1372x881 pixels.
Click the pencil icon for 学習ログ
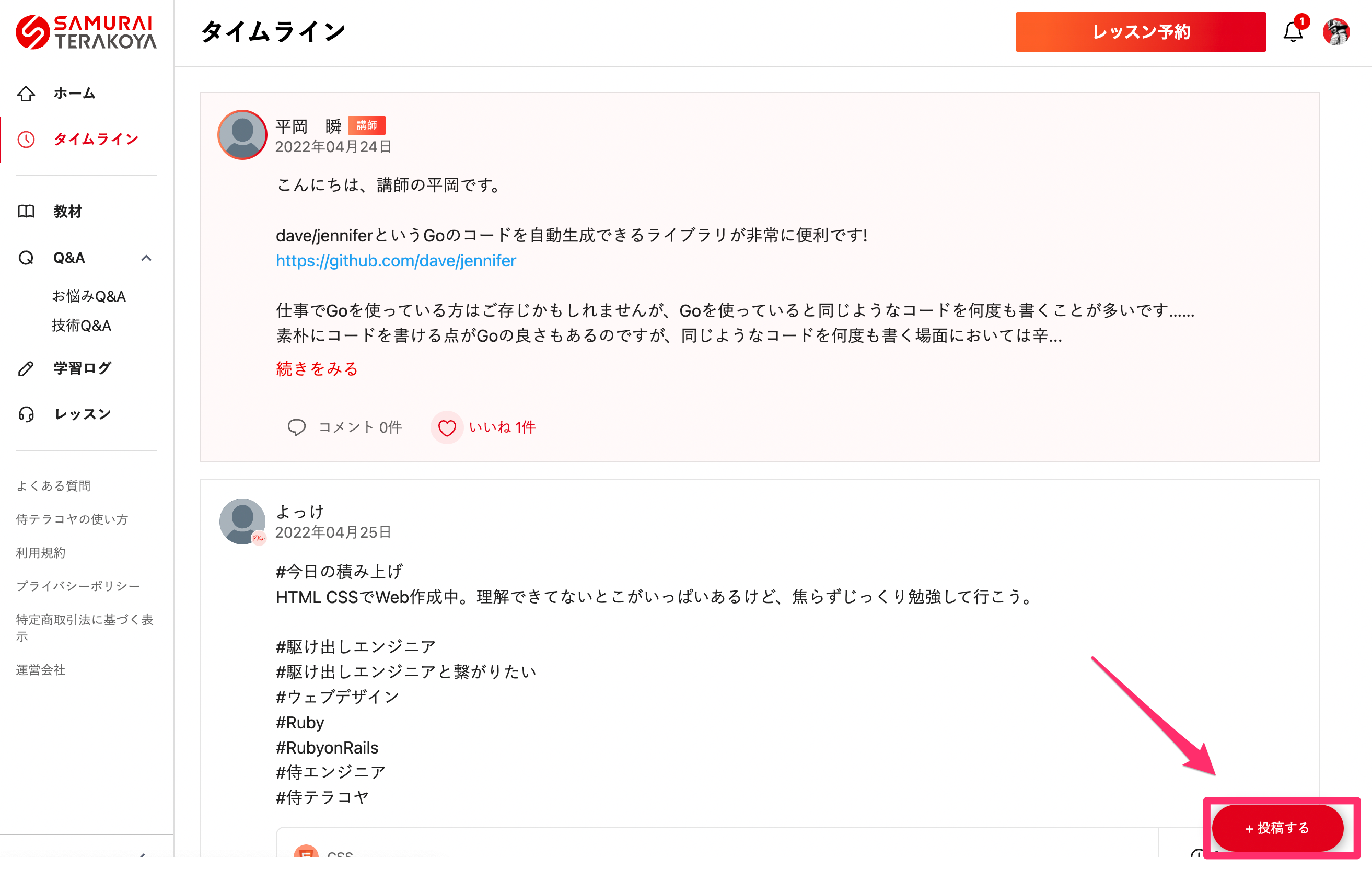tap(26, 368)
